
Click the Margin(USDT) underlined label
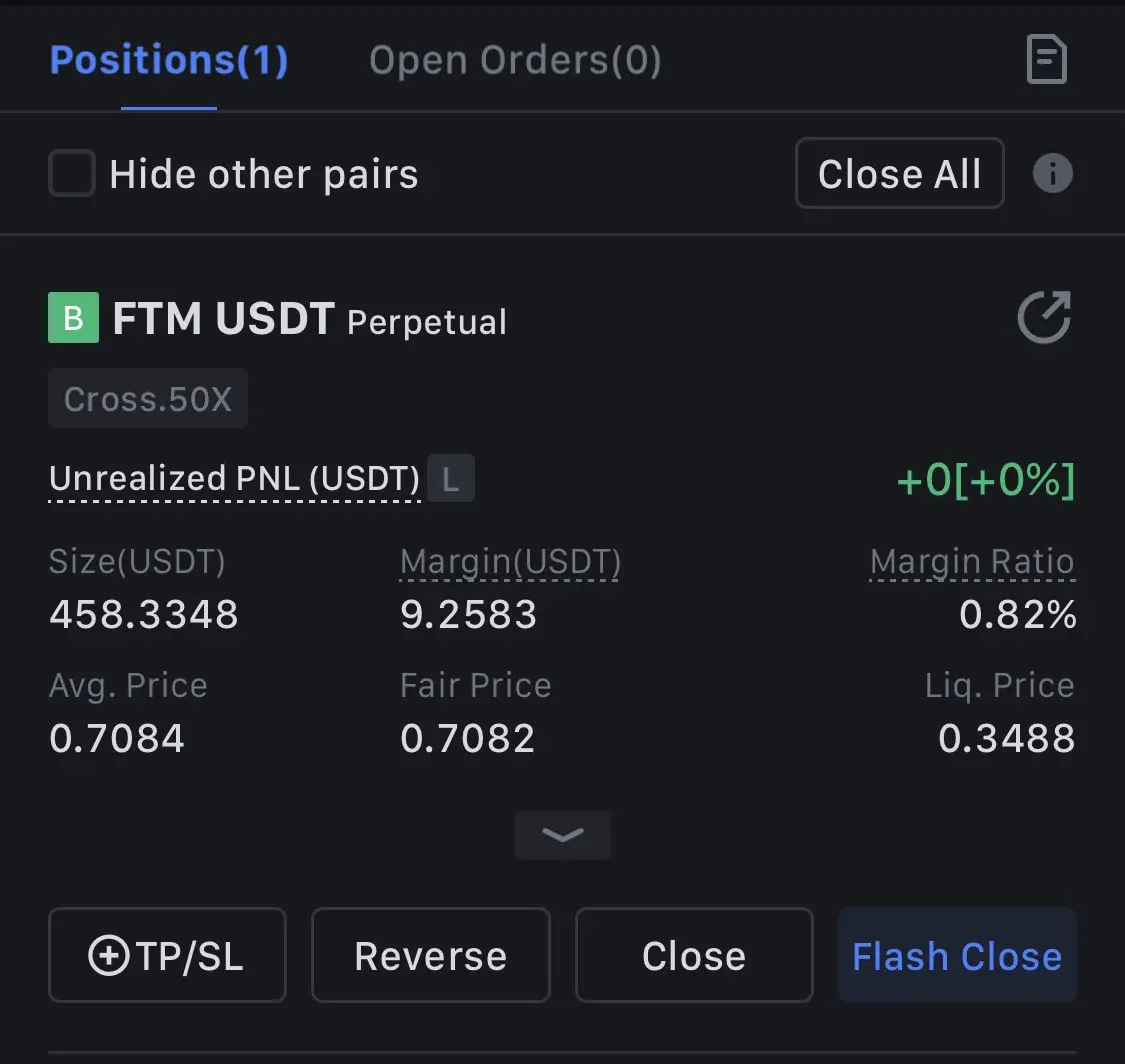pos(510,562)
